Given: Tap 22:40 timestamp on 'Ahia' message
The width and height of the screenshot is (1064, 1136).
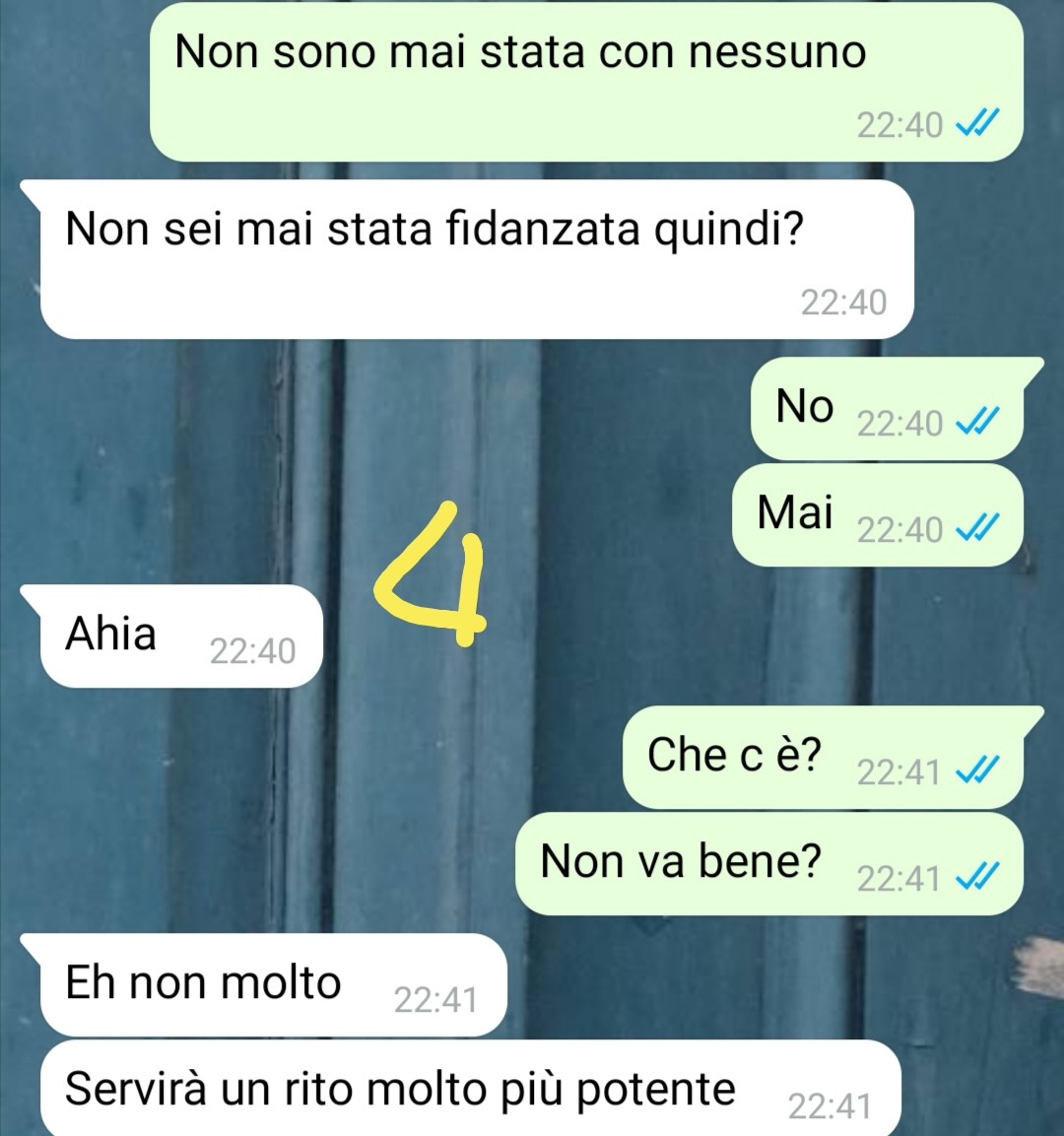Looking at the screenshot, I should pos(253,650).
